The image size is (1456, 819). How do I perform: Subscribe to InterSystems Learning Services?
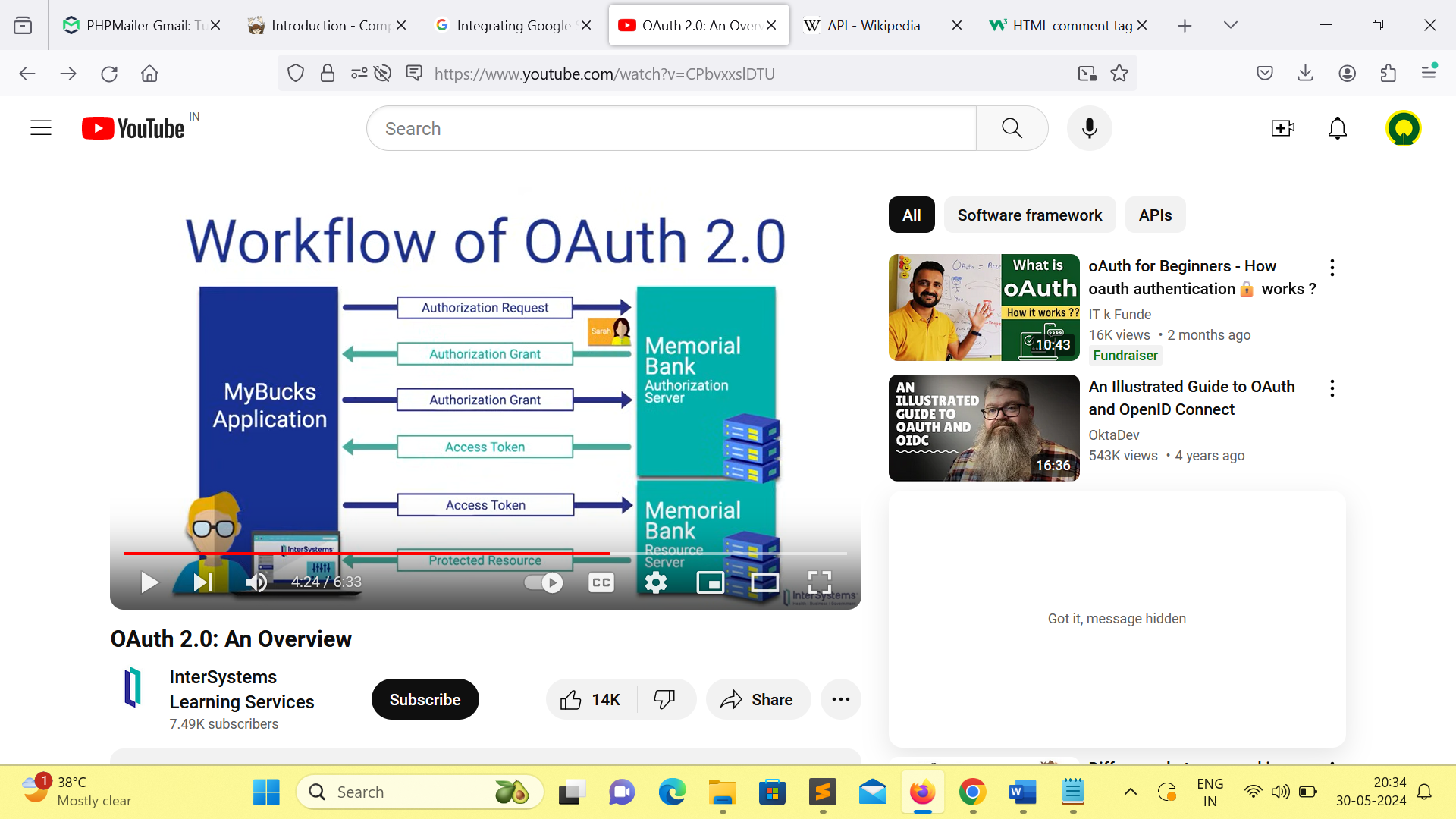pos(425,699)
